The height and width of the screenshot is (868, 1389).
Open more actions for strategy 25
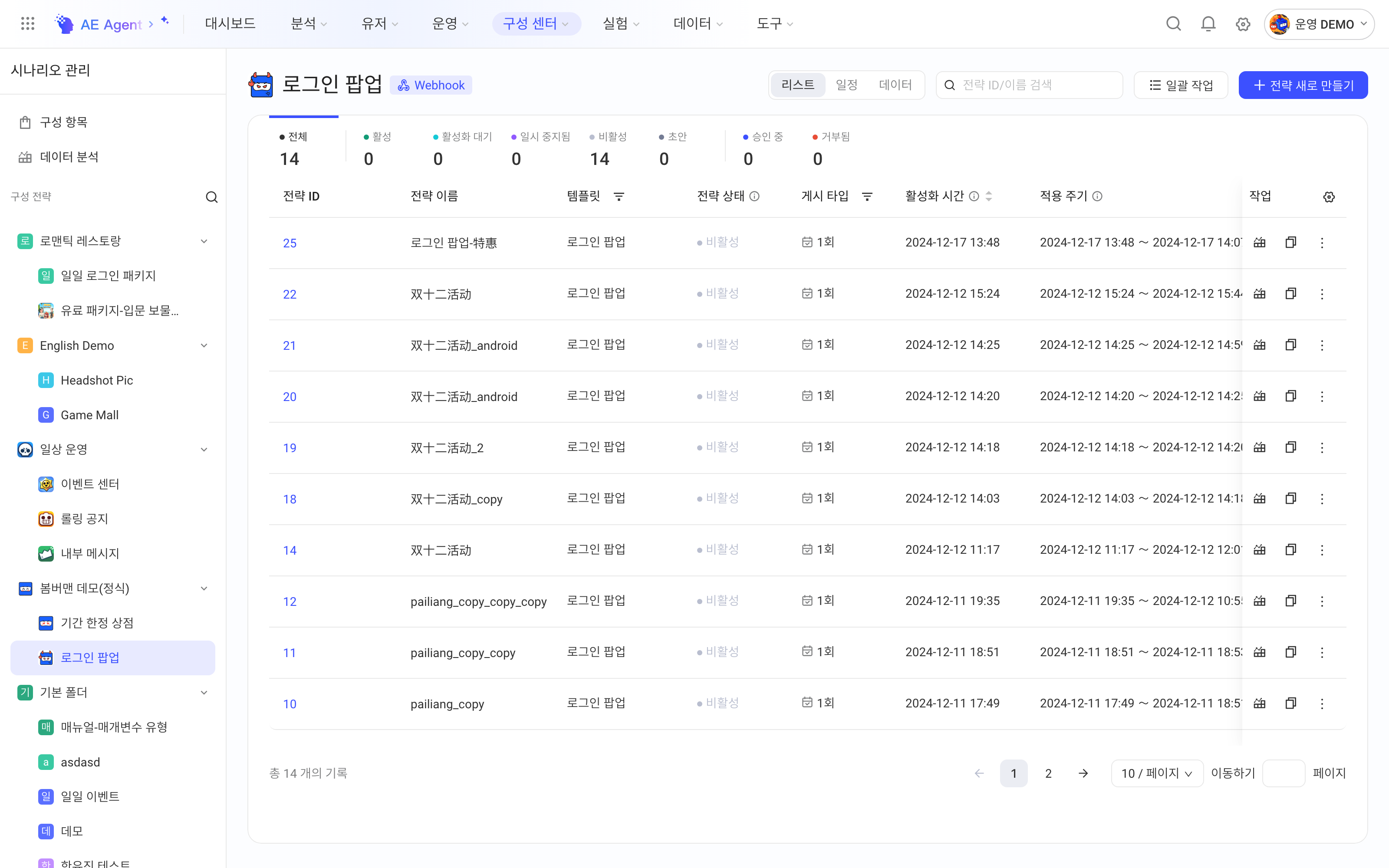coord(1322,243)
